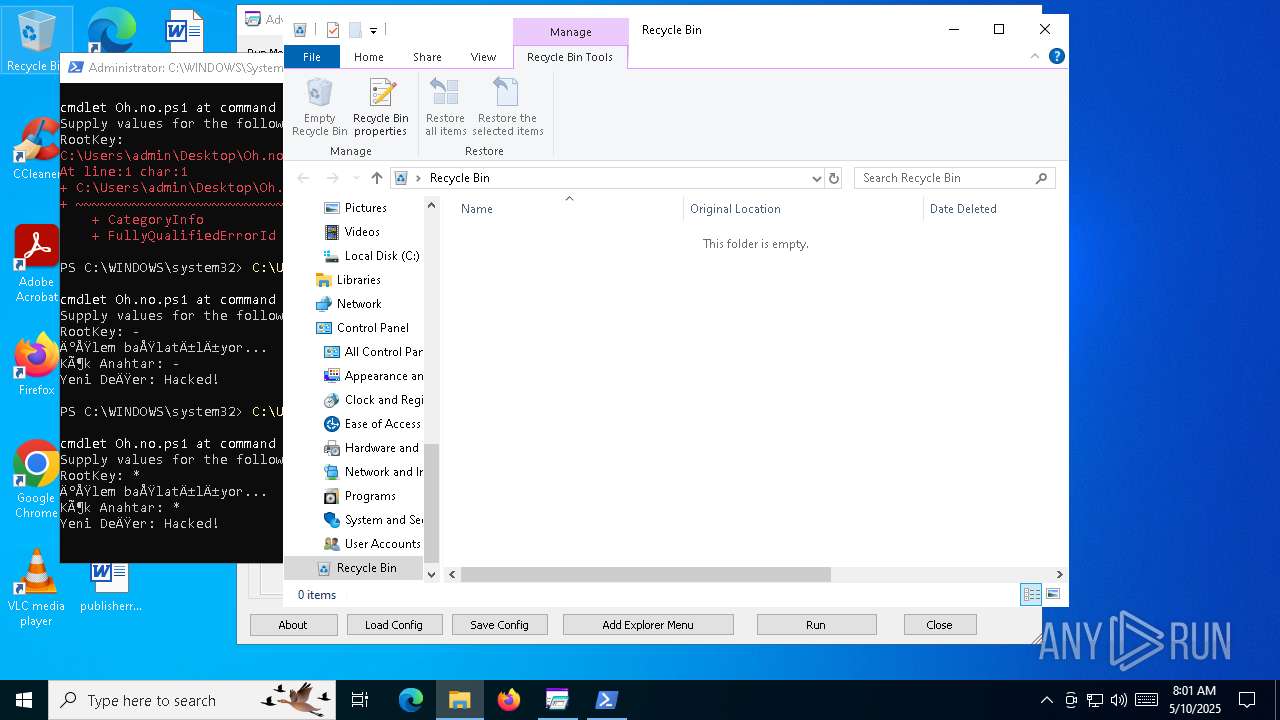The height and width of the screenshot is (720, 1280).
Task: Click the Load Config button
Action: pyautogui.click(x=394, y=625)
